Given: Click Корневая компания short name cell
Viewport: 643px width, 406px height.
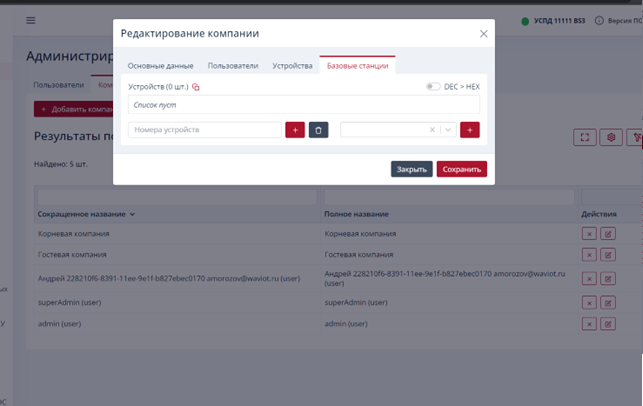Looking at the screenshot, I should [73, 234].
